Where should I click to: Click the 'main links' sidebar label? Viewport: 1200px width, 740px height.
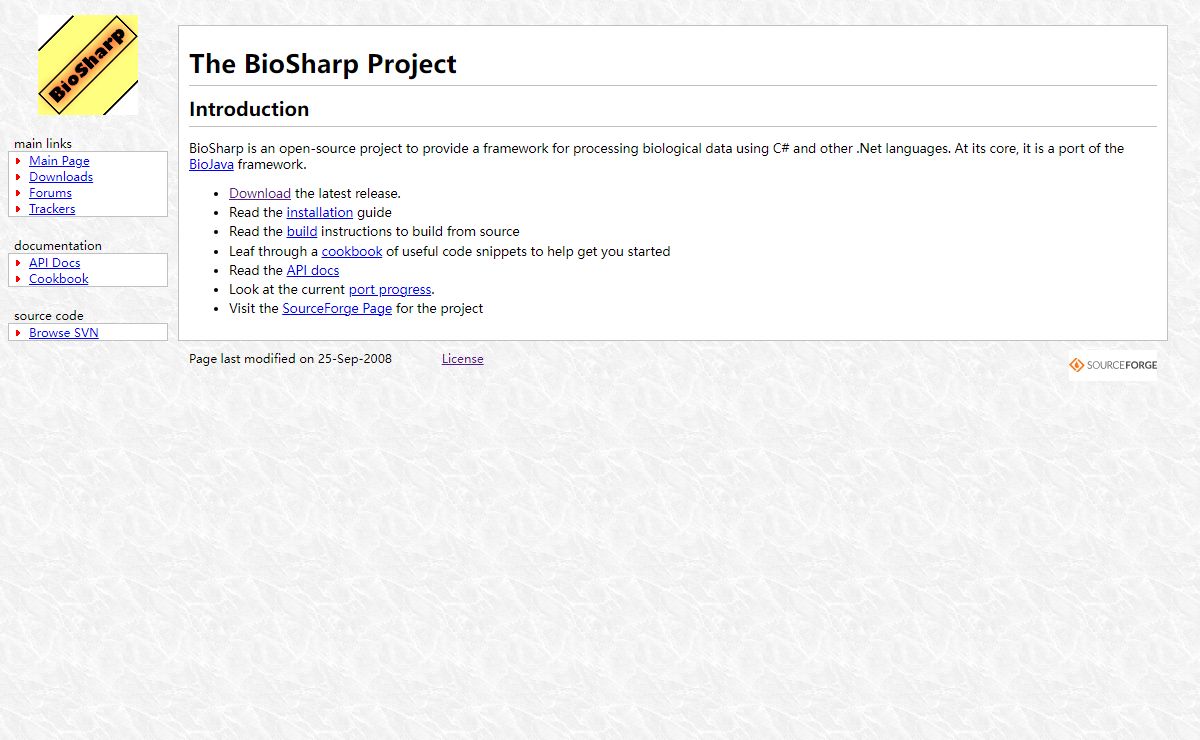tap(43, 144)
